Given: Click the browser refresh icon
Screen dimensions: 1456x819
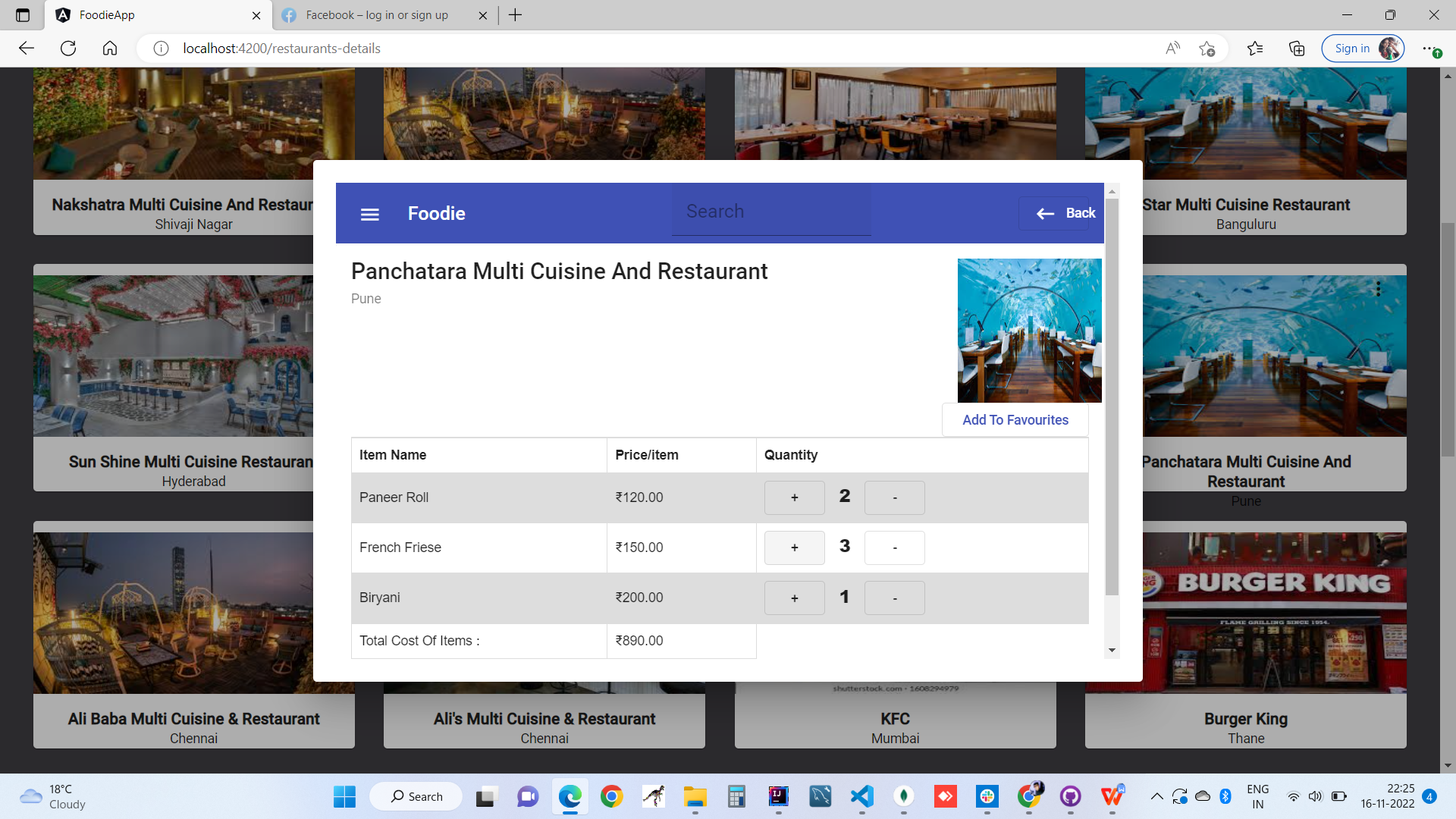Looking at the screenshot, I should 68,48.
